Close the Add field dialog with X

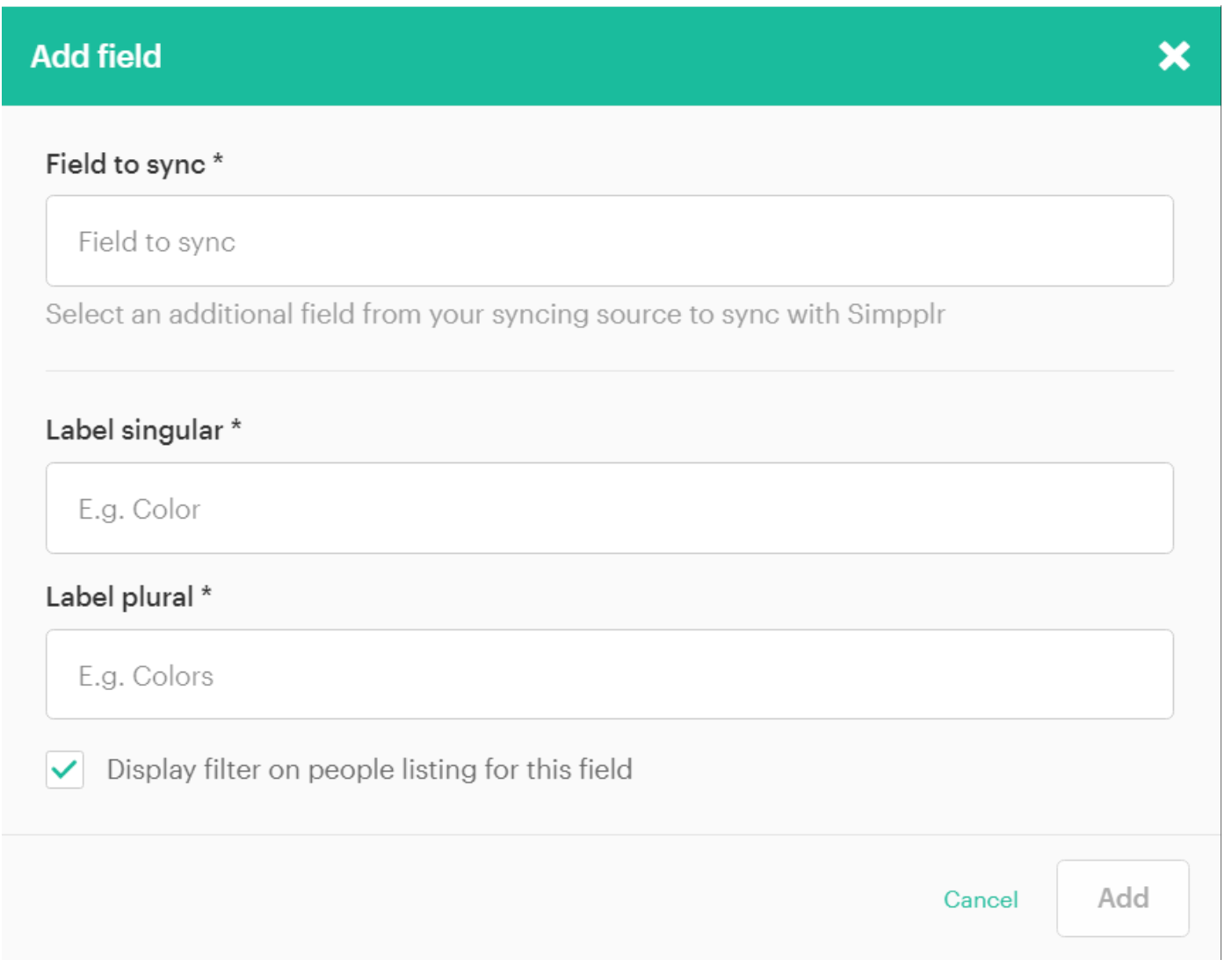click(1174, 56)
